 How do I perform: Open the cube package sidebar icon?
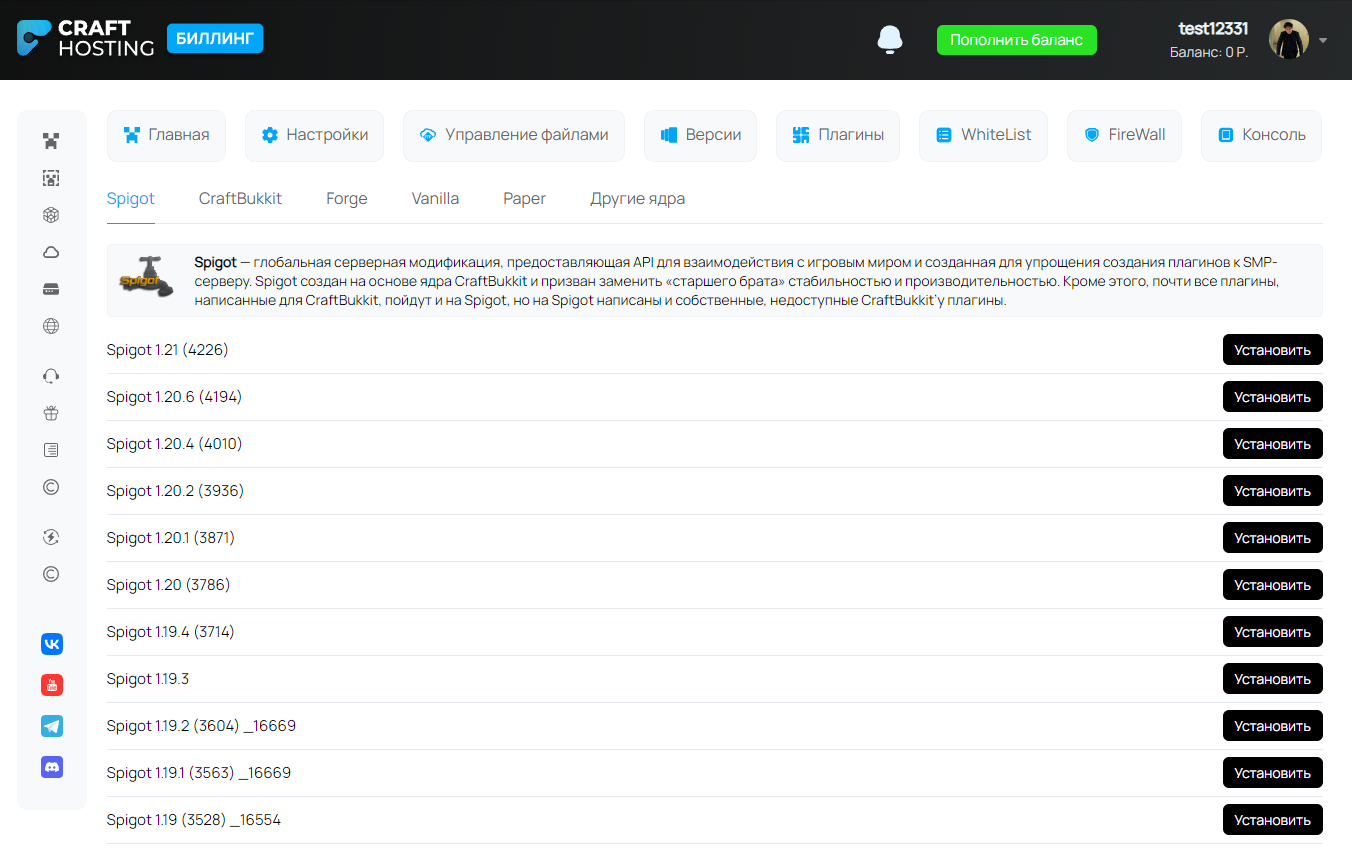point(51,215)
